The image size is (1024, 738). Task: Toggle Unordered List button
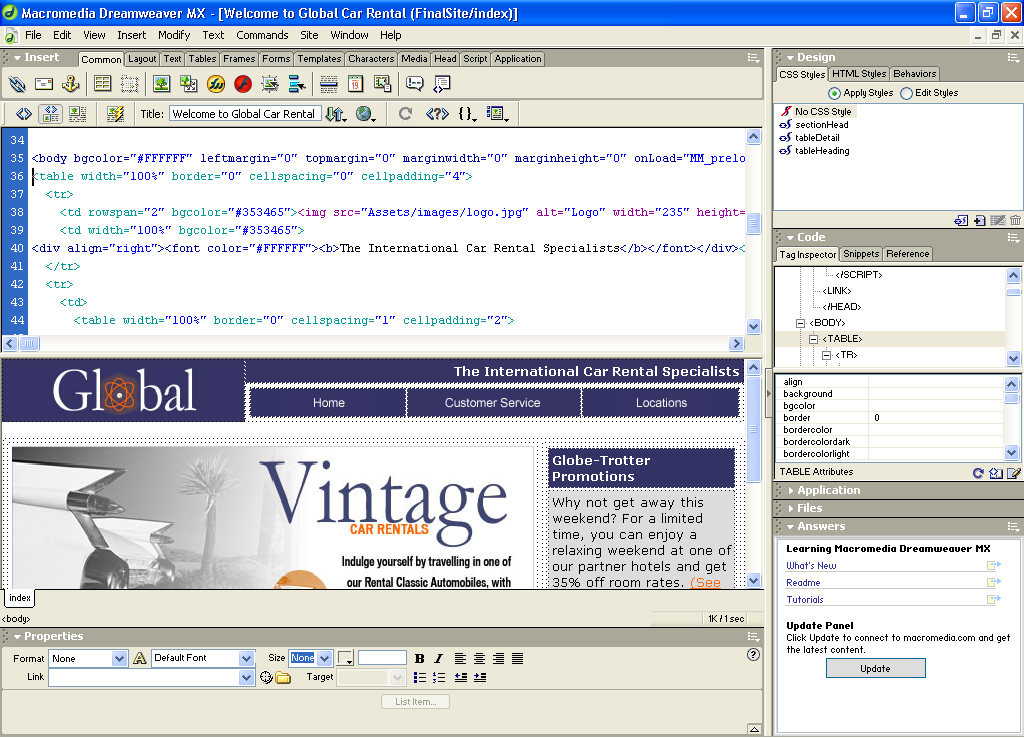click(420, 677)
